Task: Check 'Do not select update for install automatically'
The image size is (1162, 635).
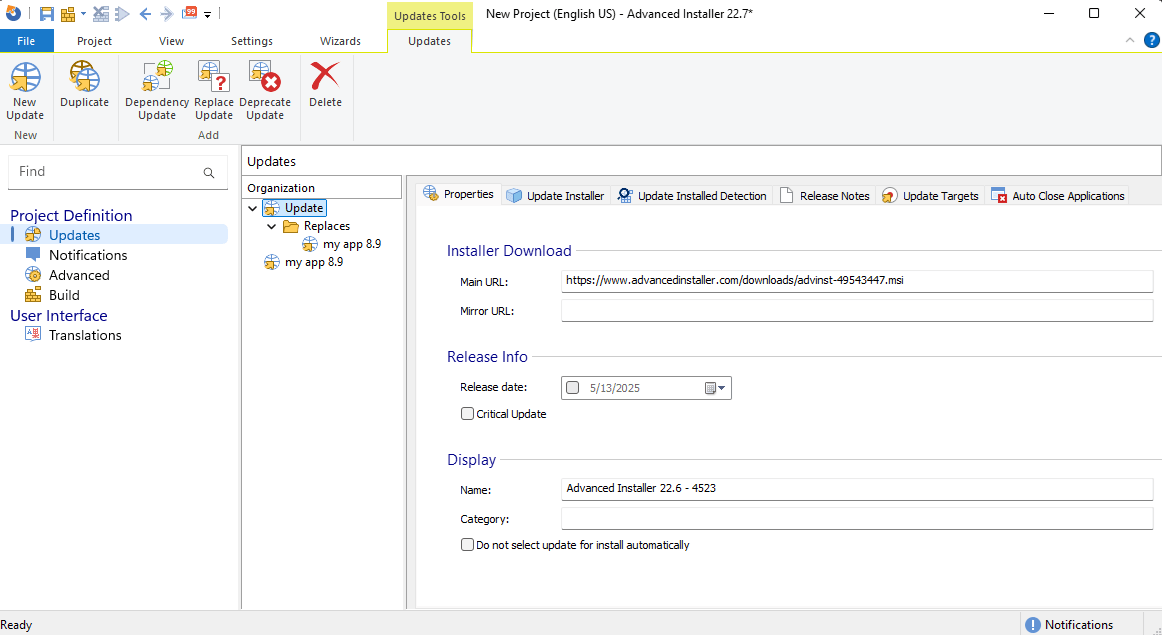Action: tap(467, 545)
